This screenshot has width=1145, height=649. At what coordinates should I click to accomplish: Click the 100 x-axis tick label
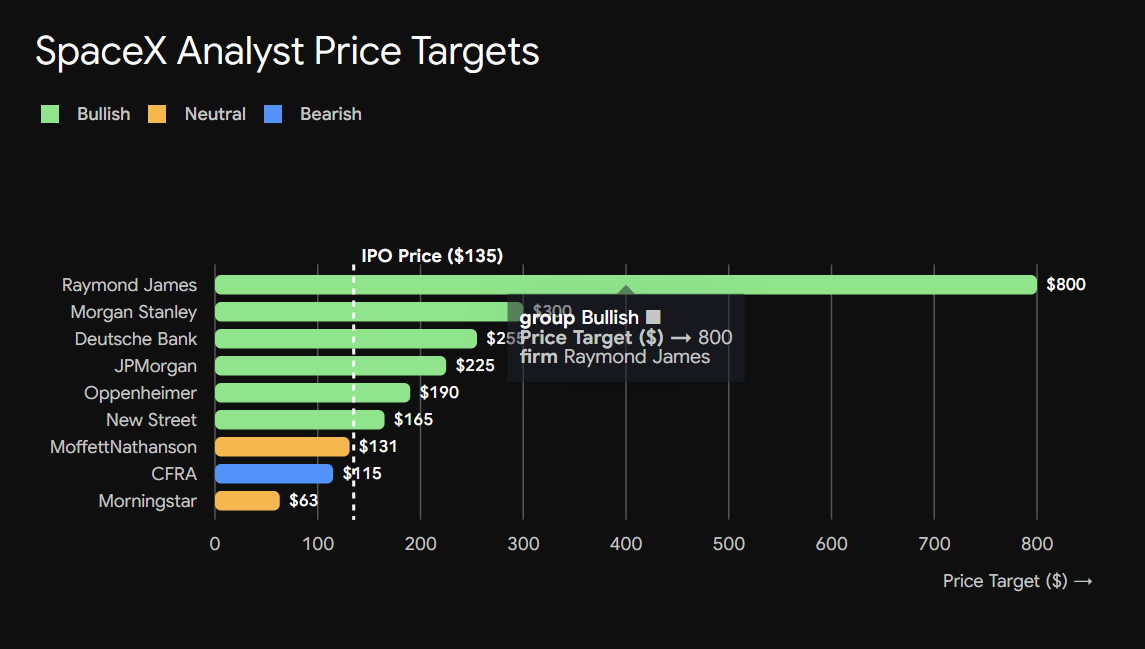[318, 544]
